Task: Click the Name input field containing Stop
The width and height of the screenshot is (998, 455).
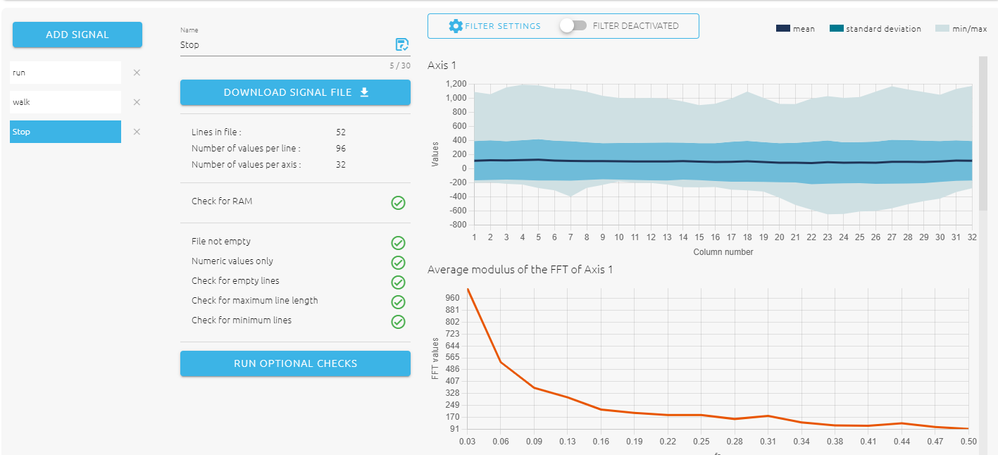Action: coord(286,45)
